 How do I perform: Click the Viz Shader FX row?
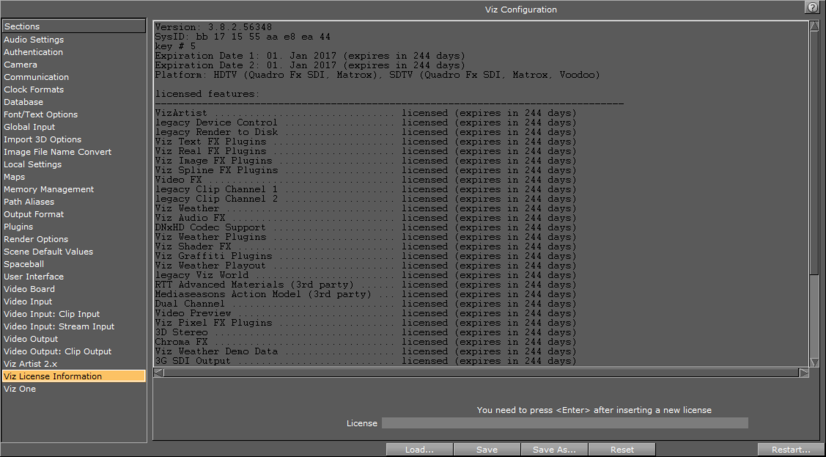(366, 246)
